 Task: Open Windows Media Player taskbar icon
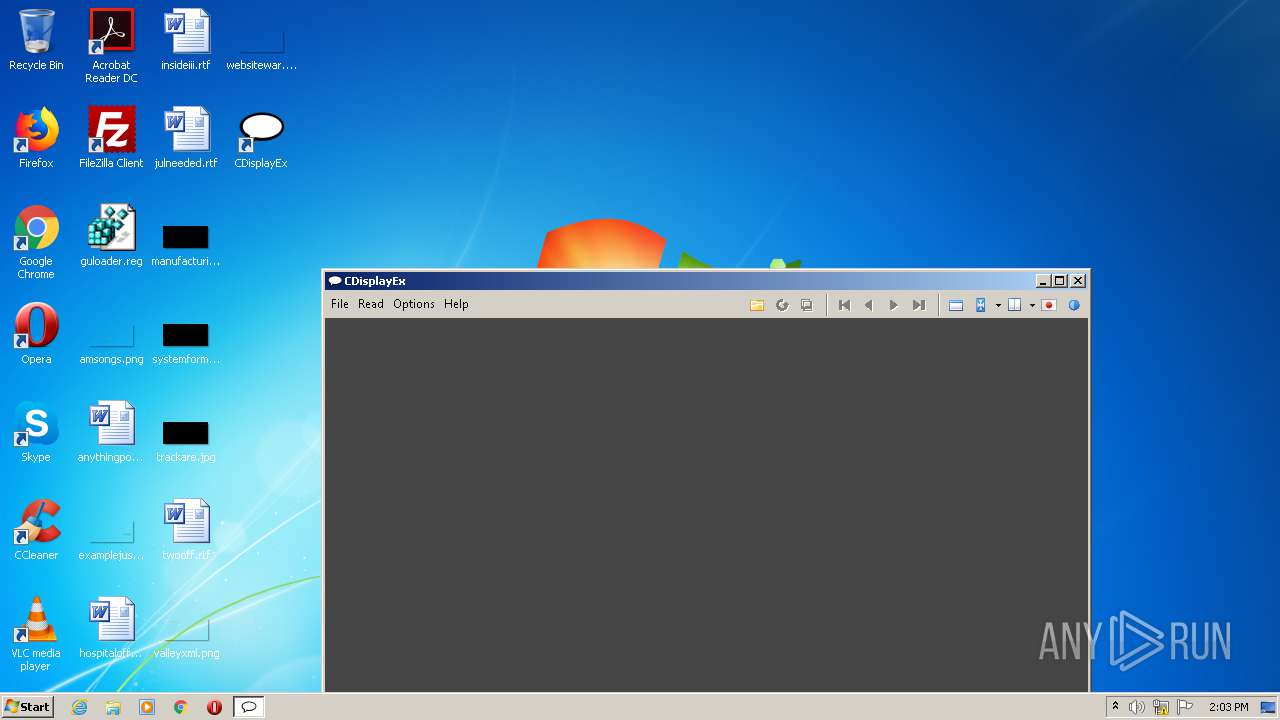[147, 707]
